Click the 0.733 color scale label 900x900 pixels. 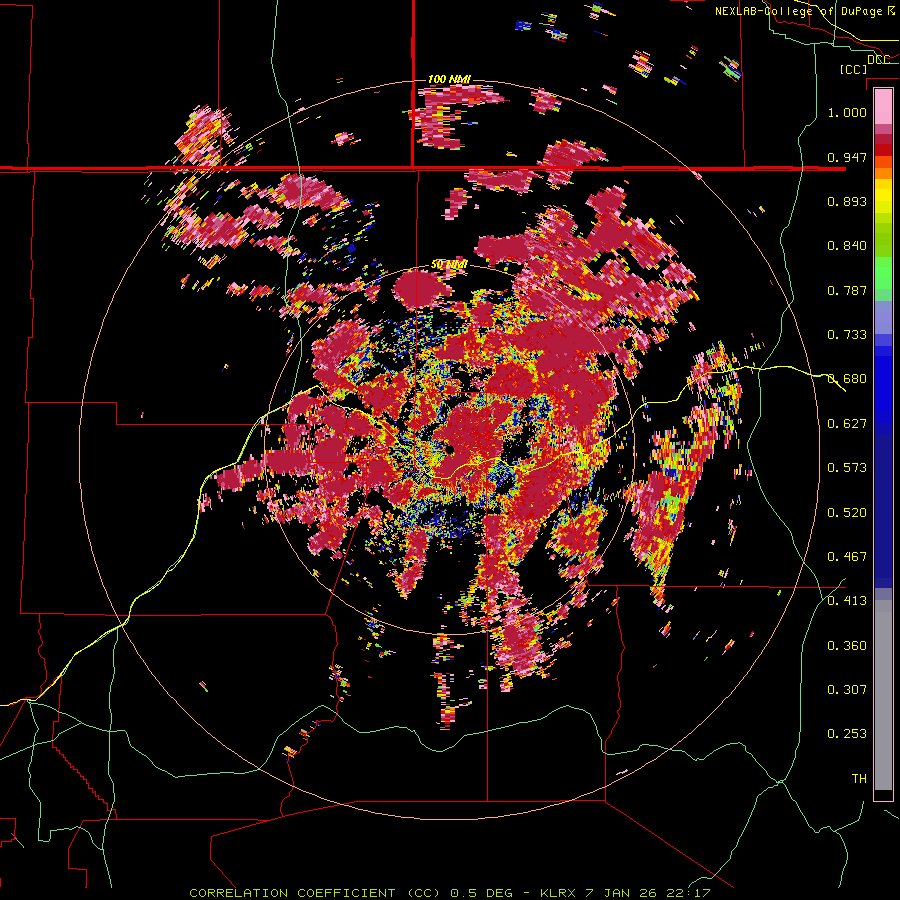pos(847,335)
